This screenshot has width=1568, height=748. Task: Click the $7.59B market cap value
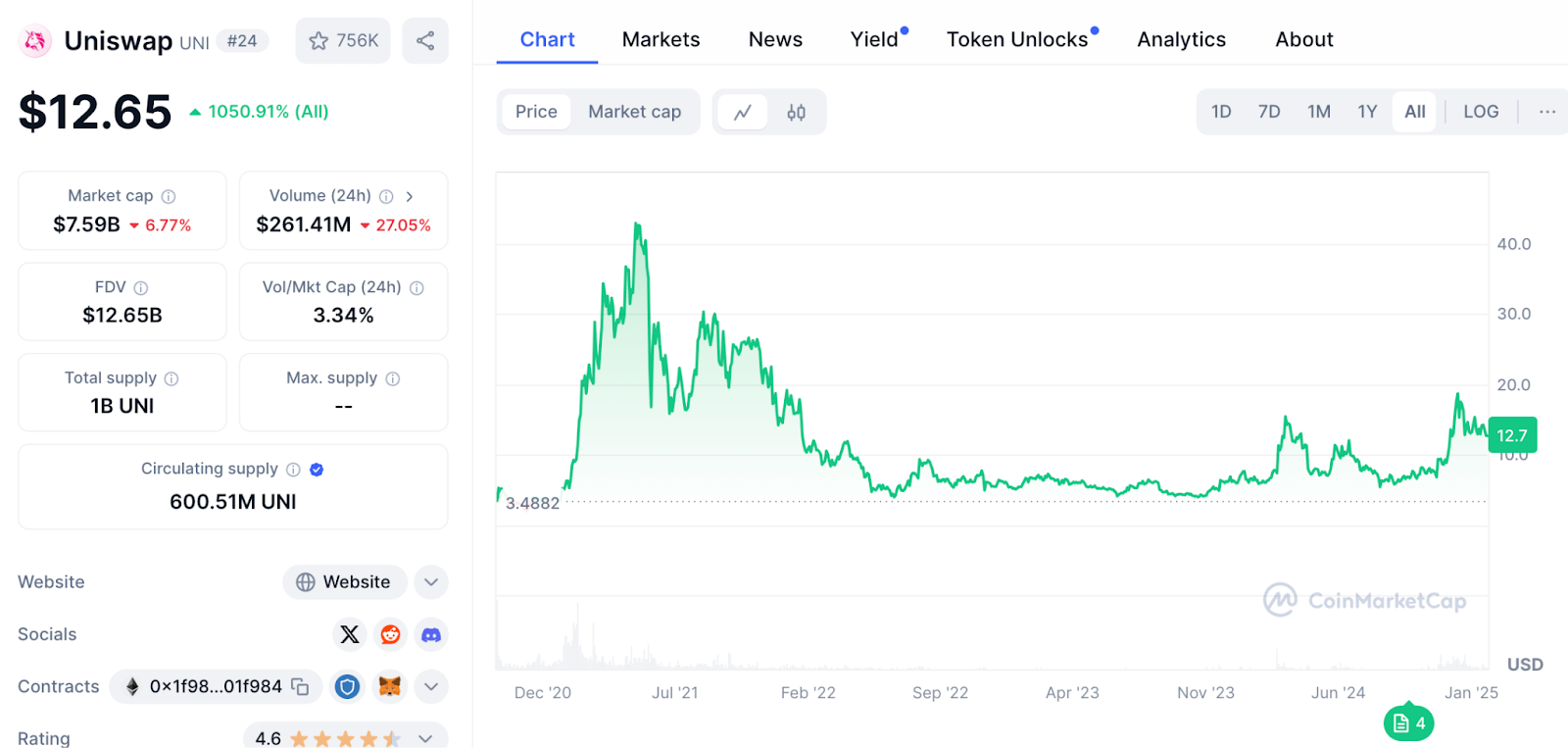[86, 224]
